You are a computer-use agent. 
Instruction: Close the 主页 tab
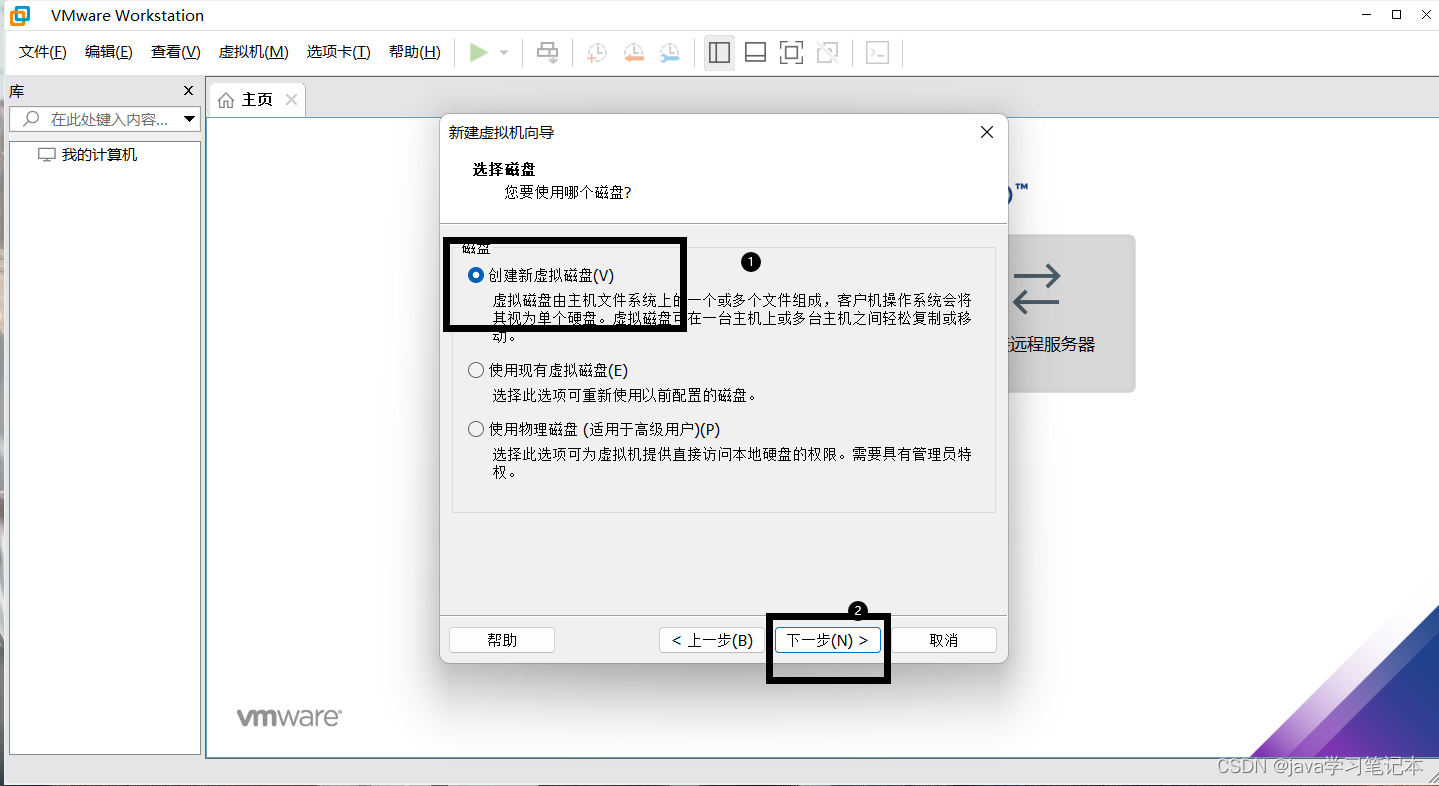tap(291, 99)
